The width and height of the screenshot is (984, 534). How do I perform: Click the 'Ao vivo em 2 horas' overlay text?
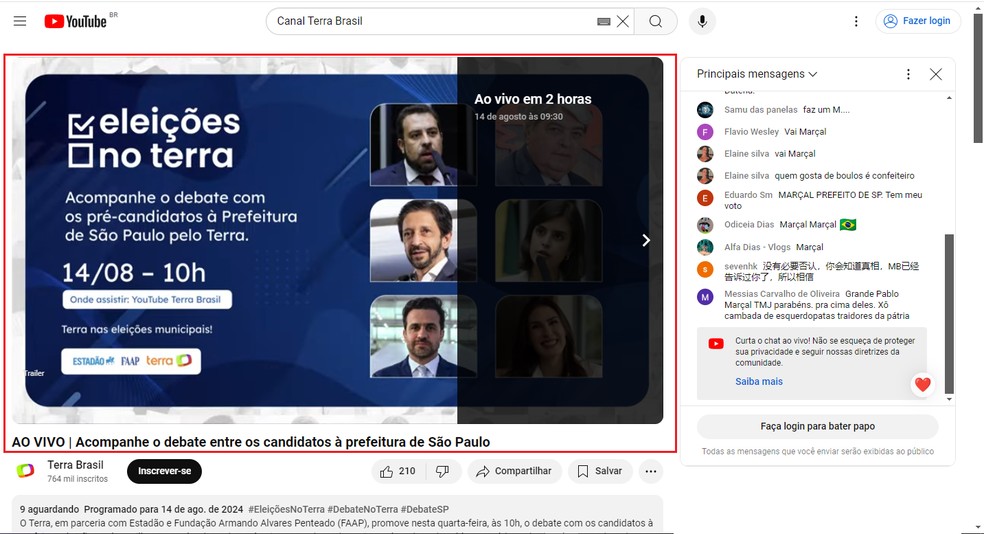click(x=533, y=99)
